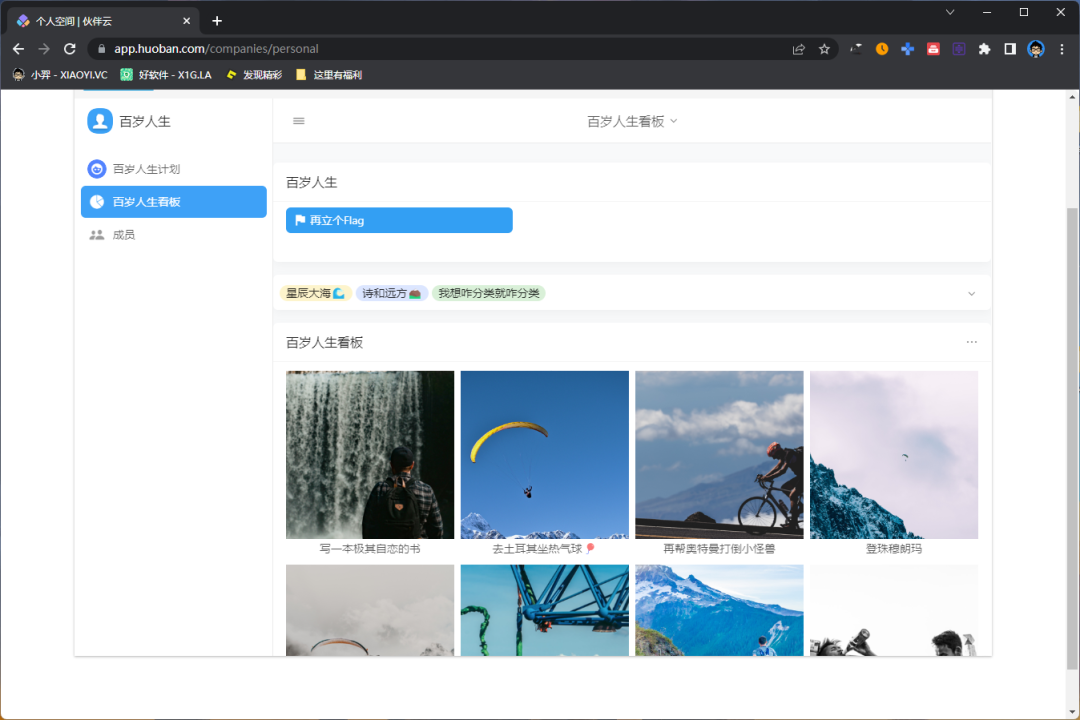
Task: Click the 成员 members icon
Action: [x=96, y=234]
